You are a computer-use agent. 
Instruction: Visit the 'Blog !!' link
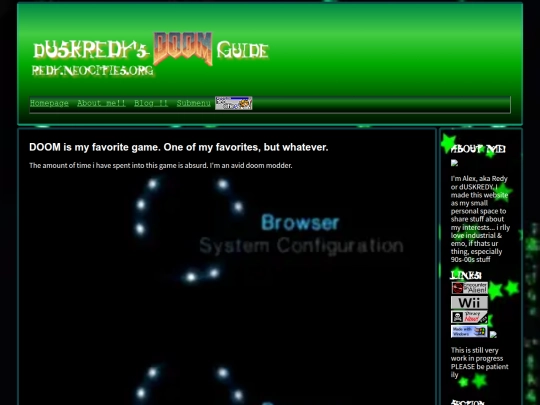pyautogui.click(x=151, y=103)
